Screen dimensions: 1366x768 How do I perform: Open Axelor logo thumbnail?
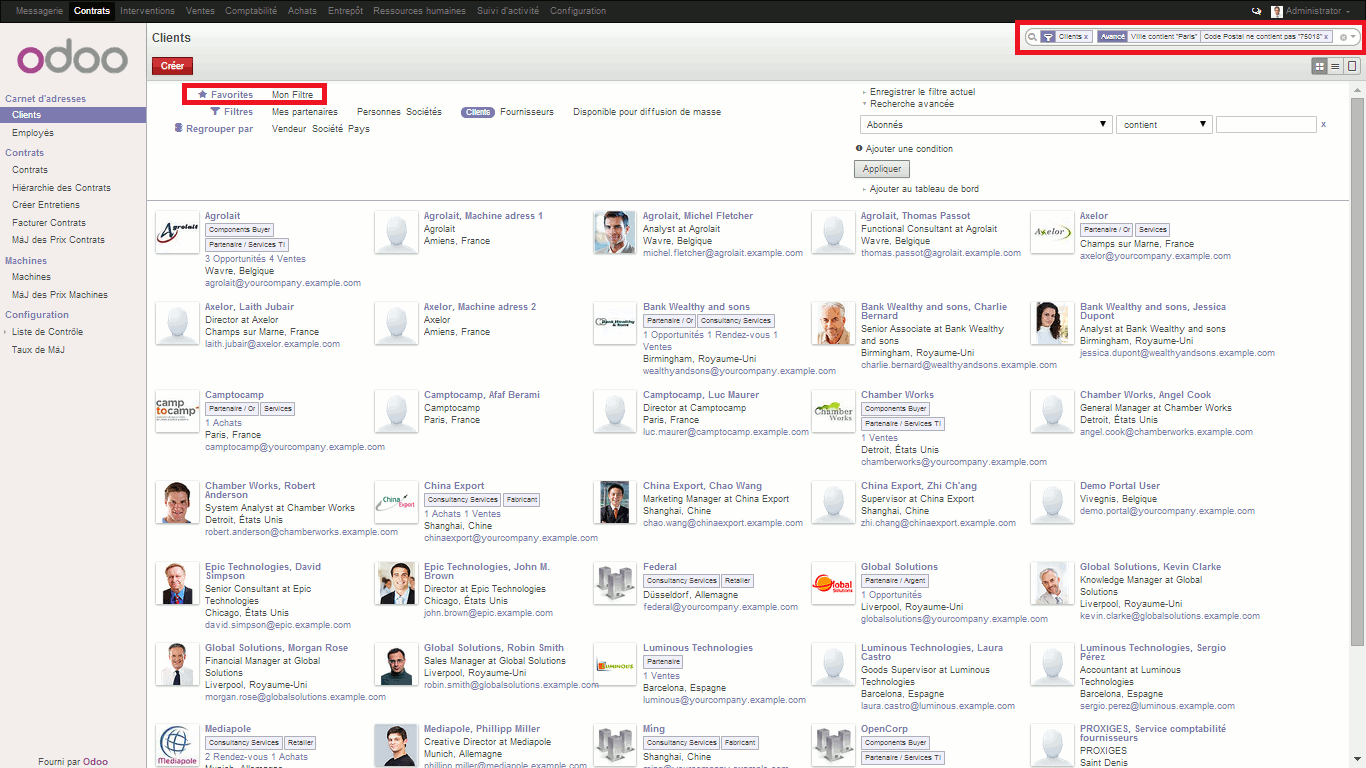pos(1051,232)
